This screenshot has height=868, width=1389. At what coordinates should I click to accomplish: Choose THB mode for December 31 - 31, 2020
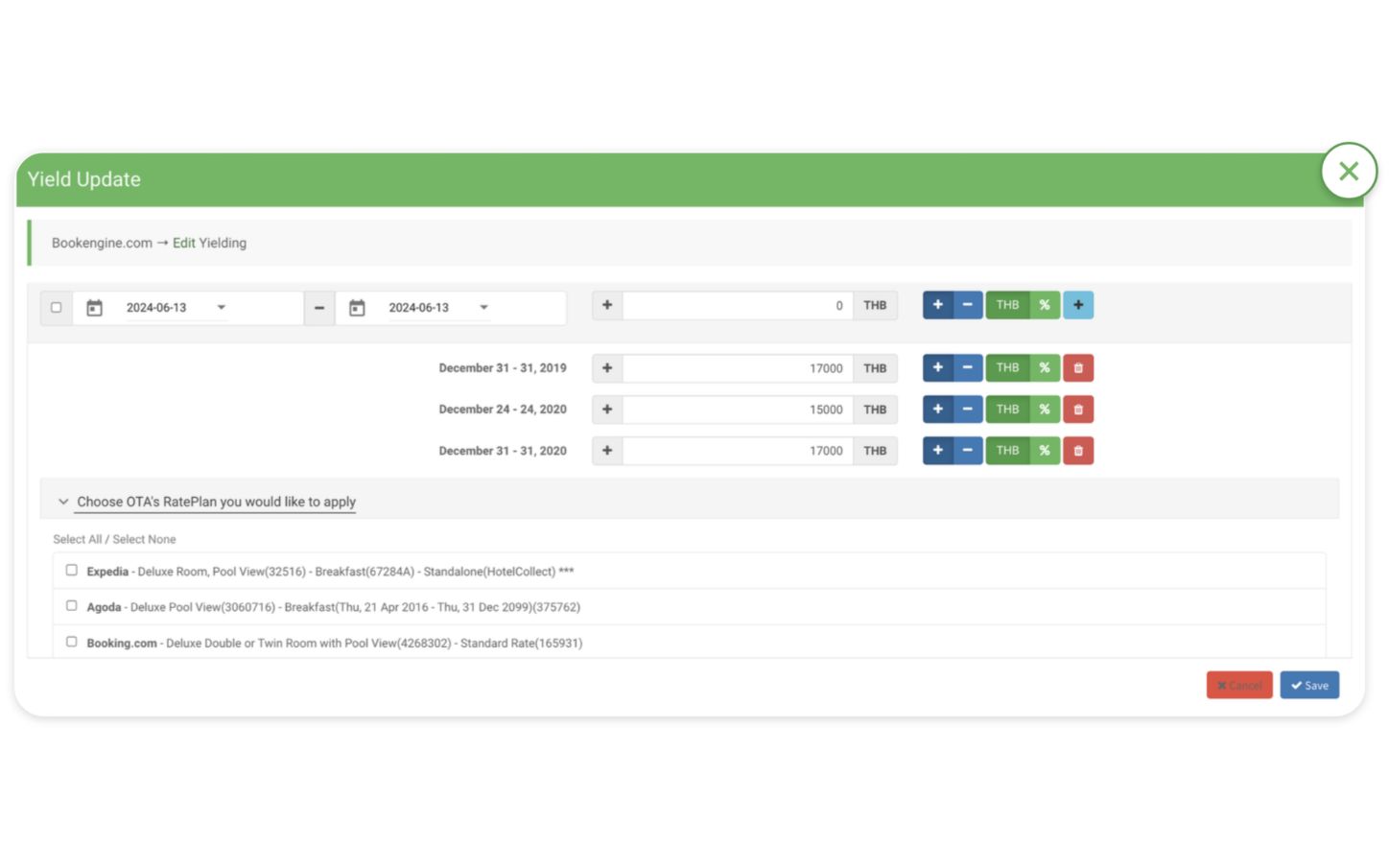point(1007,451)
